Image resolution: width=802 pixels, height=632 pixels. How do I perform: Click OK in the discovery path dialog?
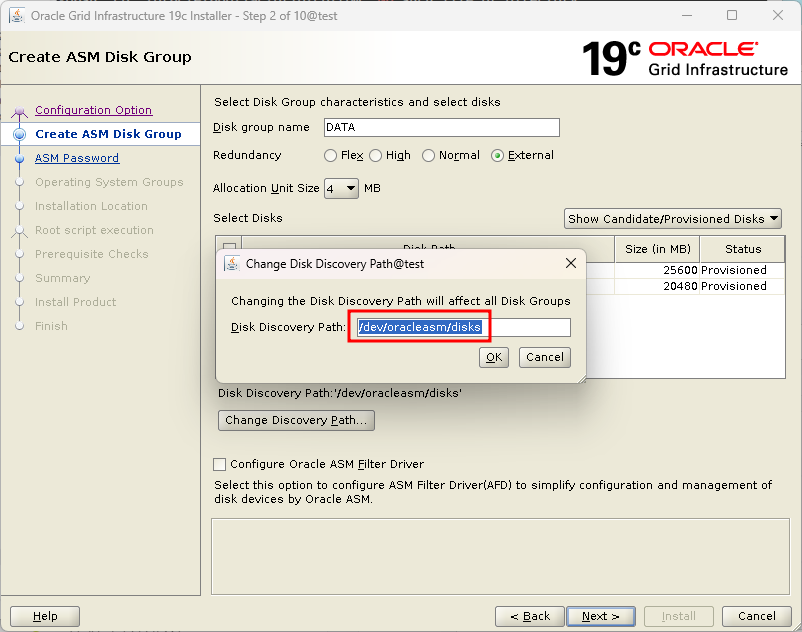(x=494, y=357)
